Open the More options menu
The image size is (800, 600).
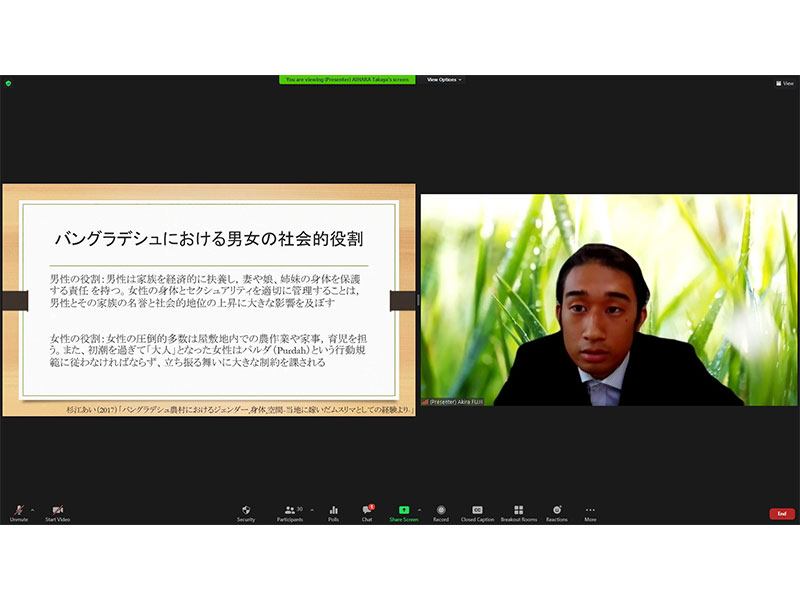point(590,512)
